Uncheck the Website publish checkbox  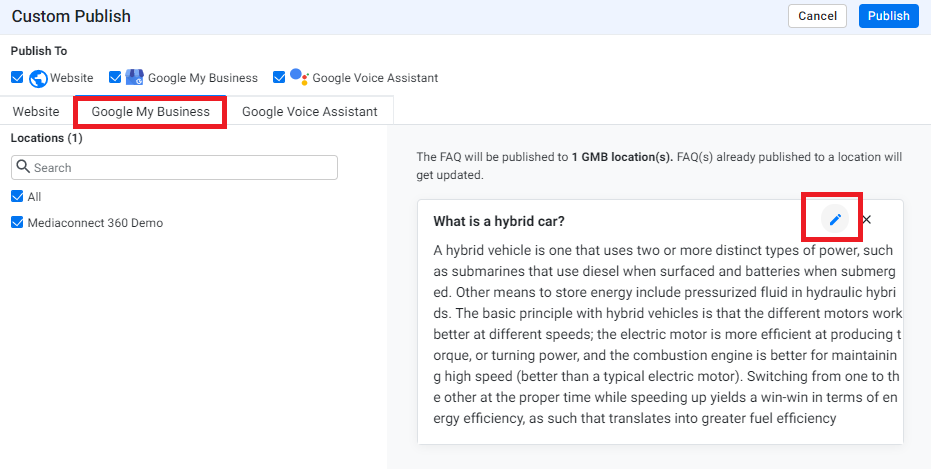point(17,77)
